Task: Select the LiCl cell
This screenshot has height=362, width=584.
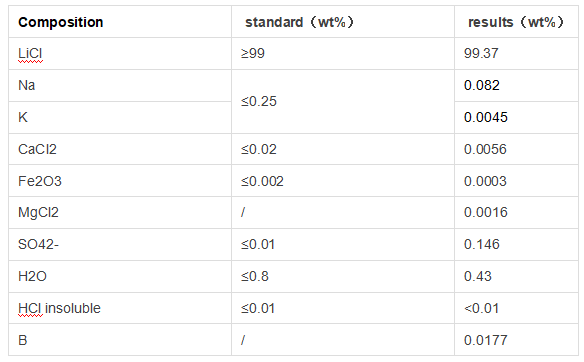Action: pyautogui.click(x=120, y=54)
